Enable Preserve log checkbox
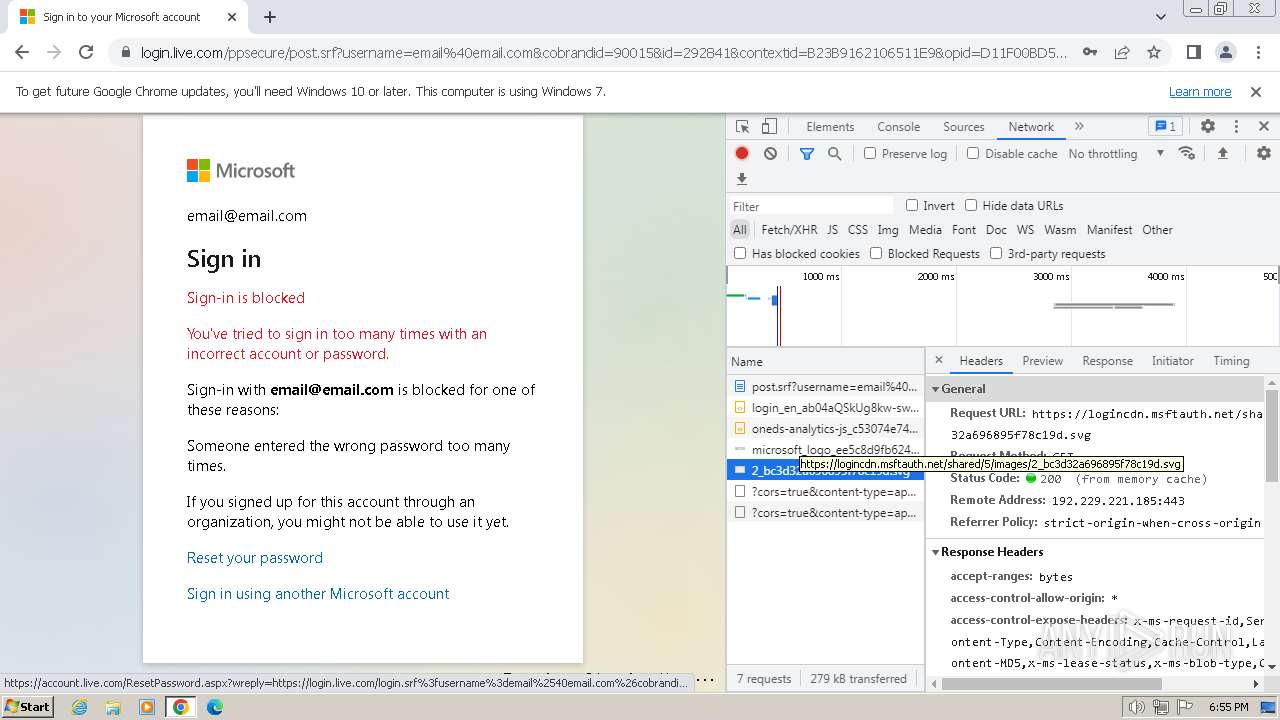This screenshot has height=720, width=1280. pyautogui.click(x=870, y=154)
